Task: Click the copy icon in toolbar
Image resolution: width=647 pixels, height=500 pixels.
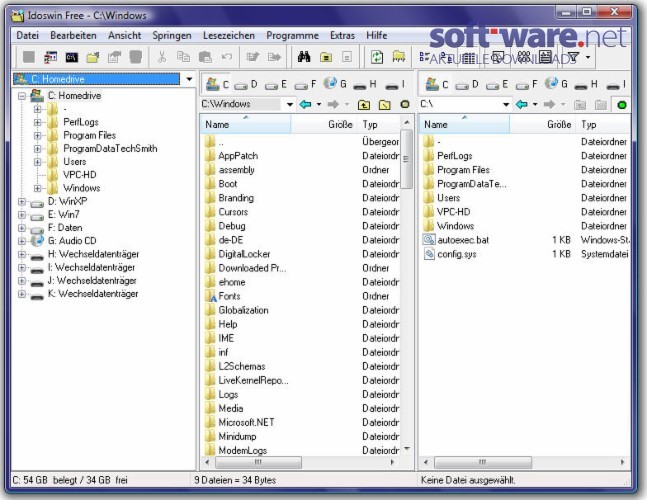Action: tap(183, 57)
